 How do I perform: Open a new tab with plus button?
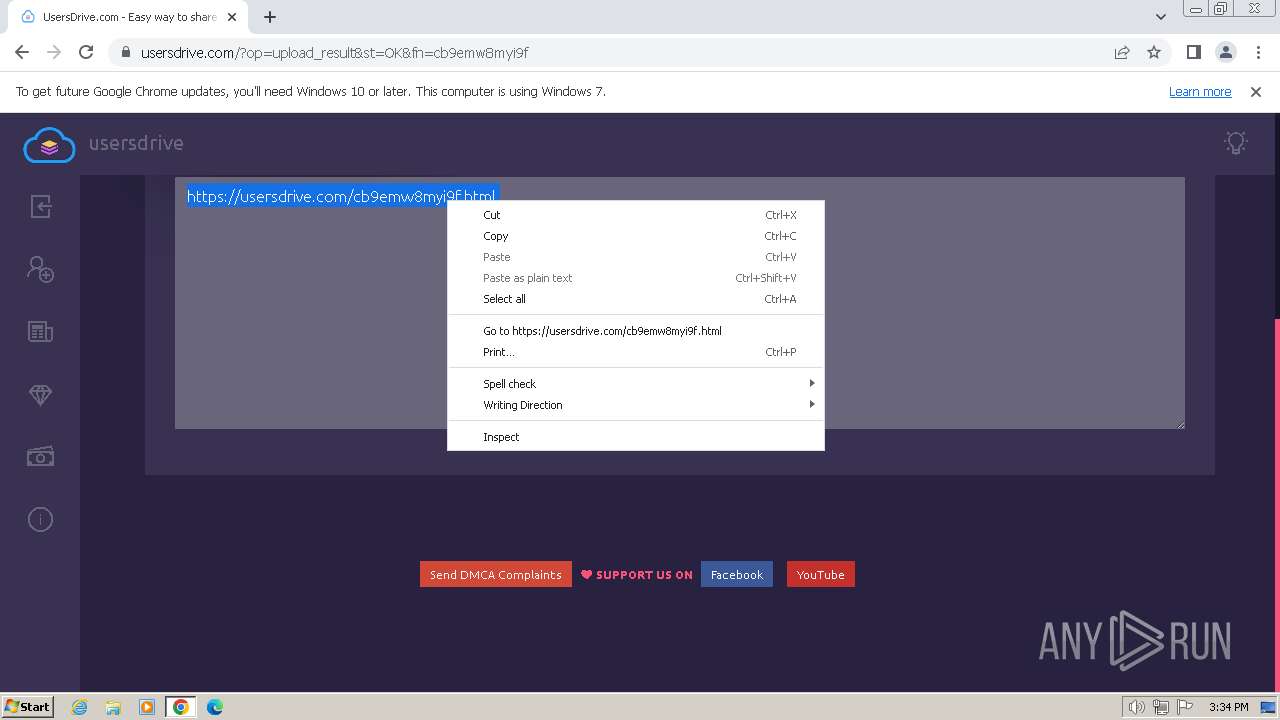270,17
